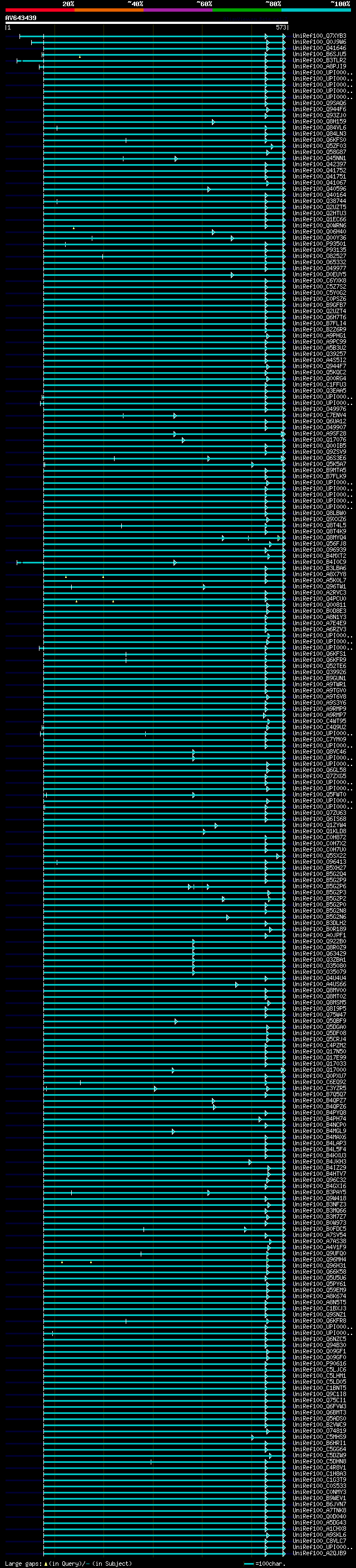356x1568 pixels.
Task: Open hit UniRef100_Q41646
Action: click(x=319, y=48)
